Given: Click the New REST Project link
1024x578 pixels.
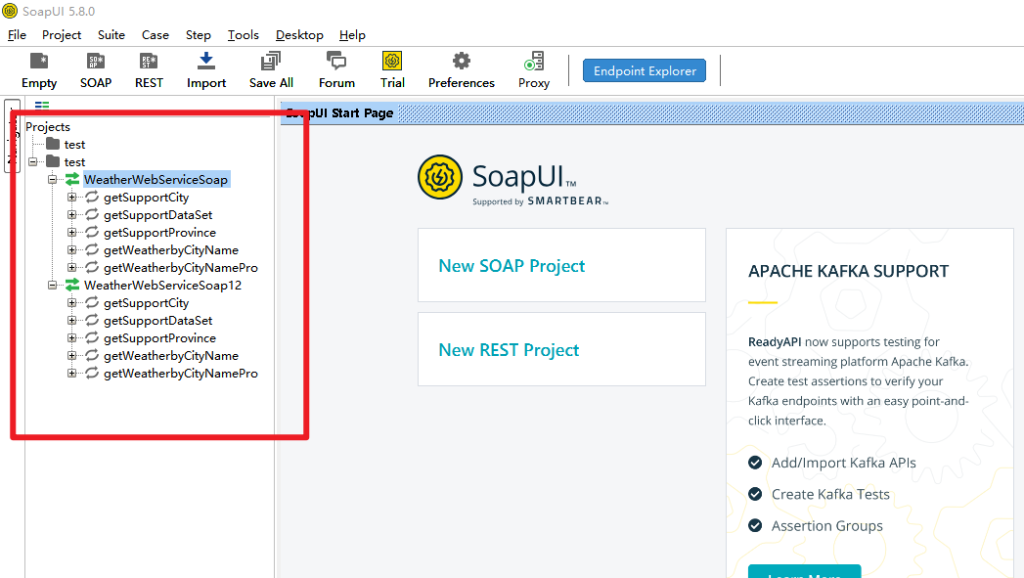Looking at the screenshot, I should pyautogui.click(x=508, y=350).
